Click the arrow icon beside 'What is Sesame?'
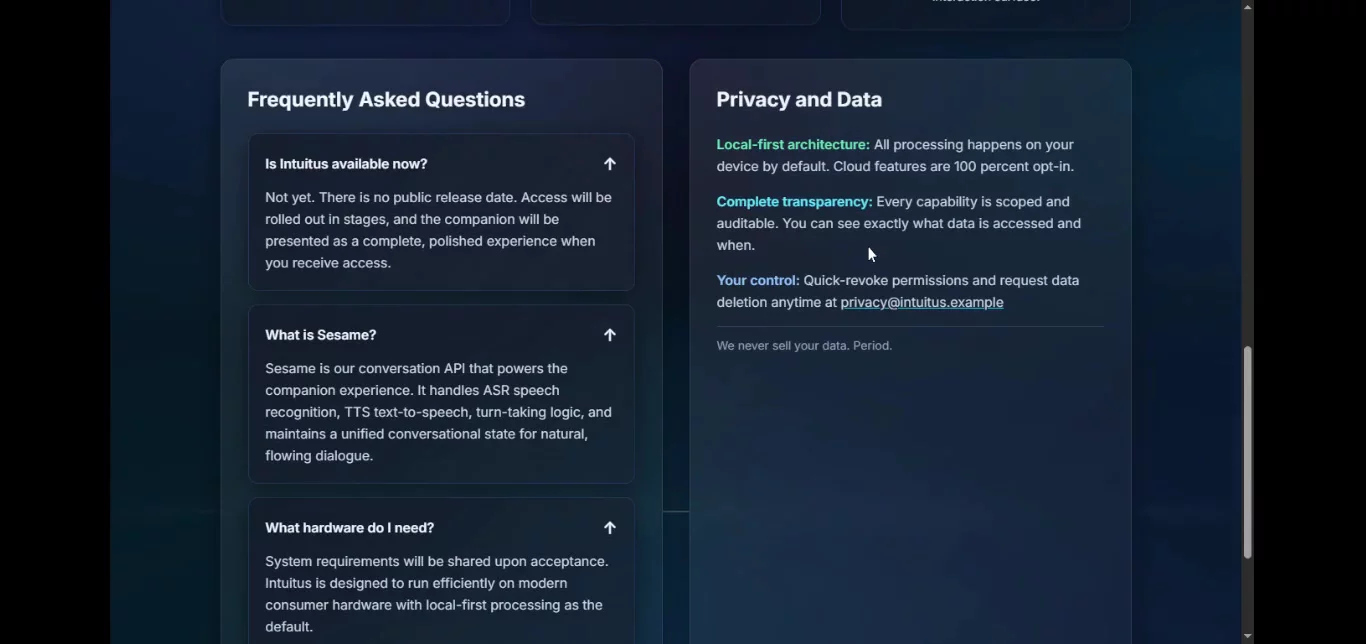The image size is (1366, 644). (609, 335)
